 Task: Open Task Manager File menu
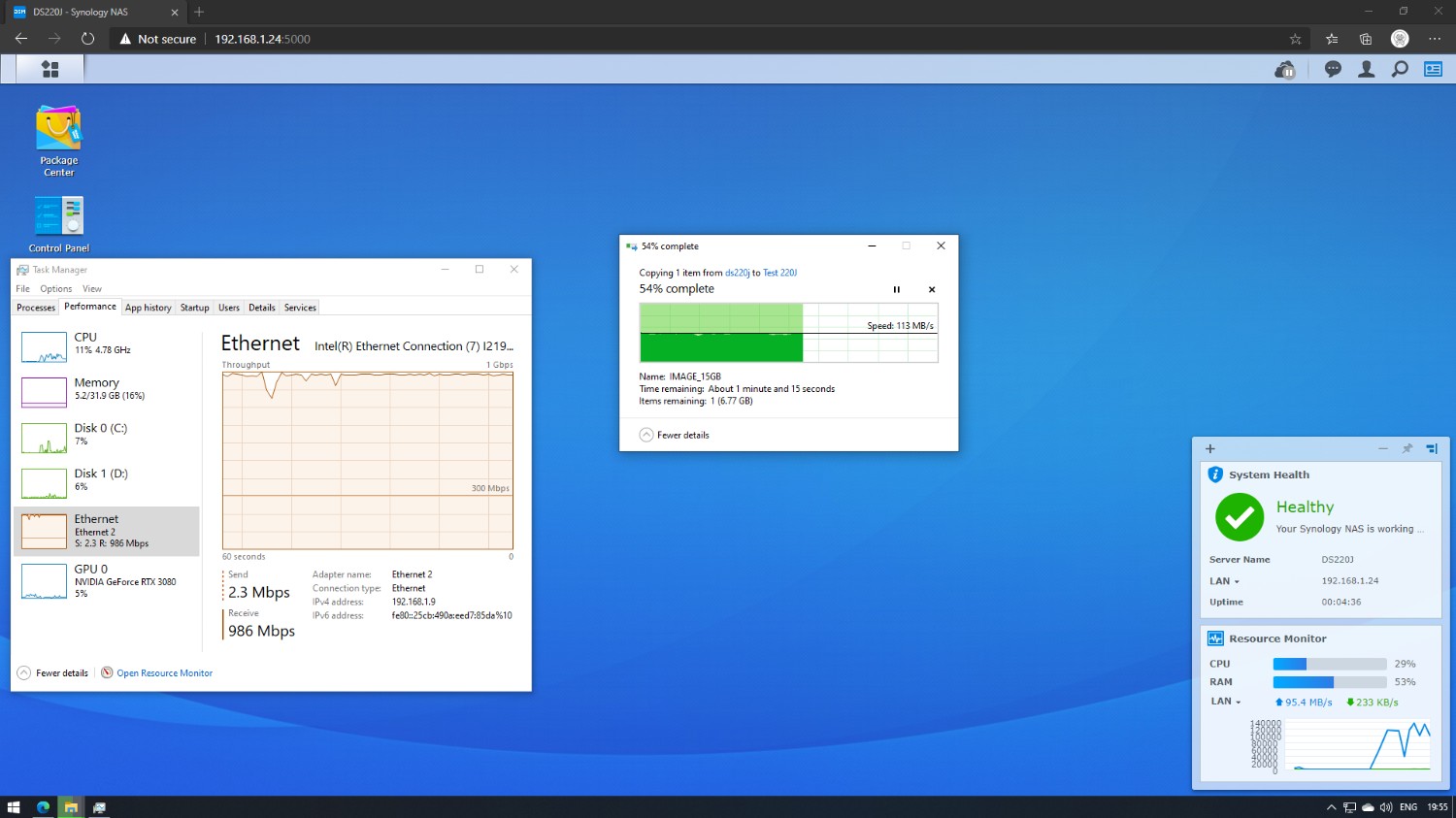click(23, 289)
